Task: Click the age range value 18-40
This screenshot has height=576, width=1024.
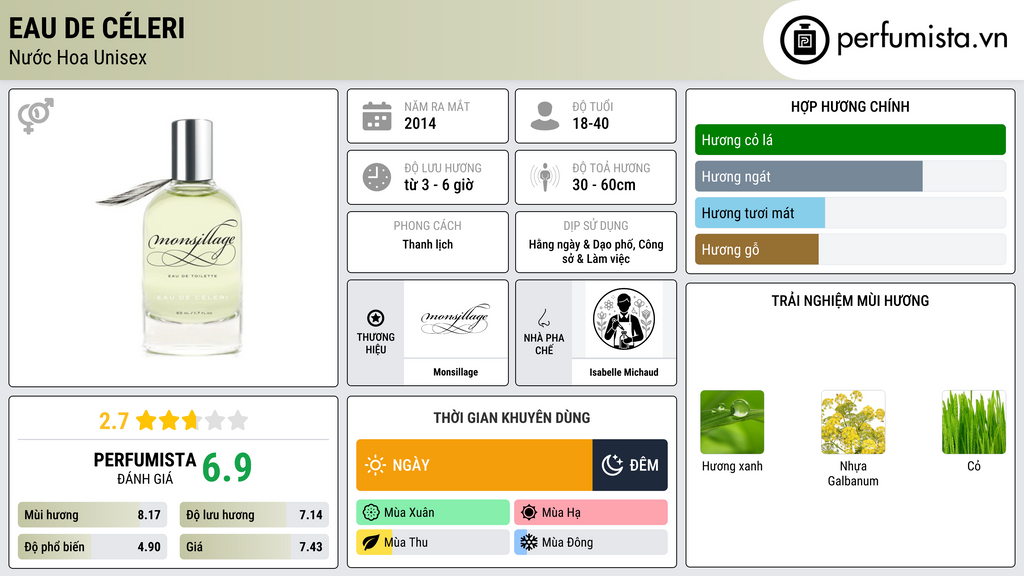Action: (x=590, y=123)
